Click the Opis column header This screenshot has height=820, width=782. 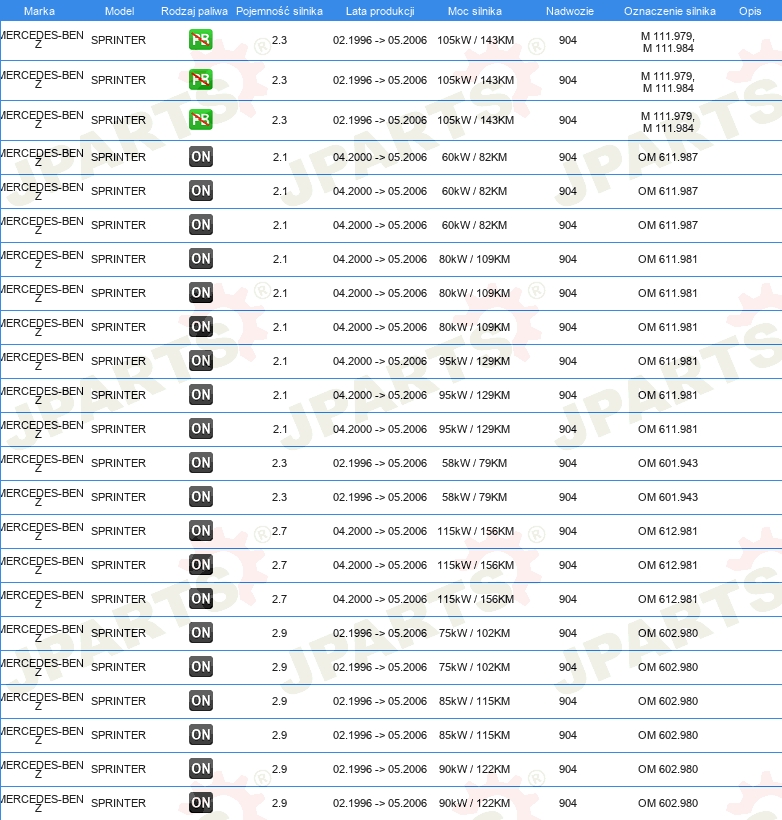tap(750, 11)
